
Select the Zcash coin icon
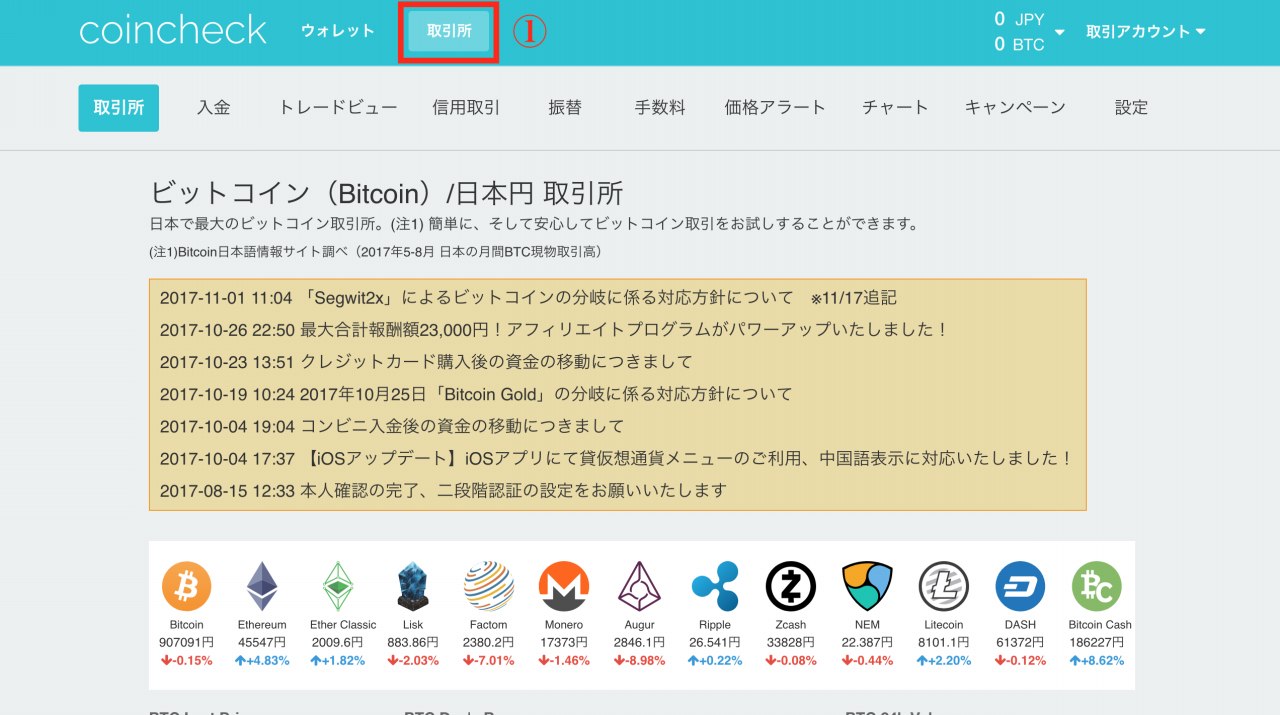pos(790,586)
